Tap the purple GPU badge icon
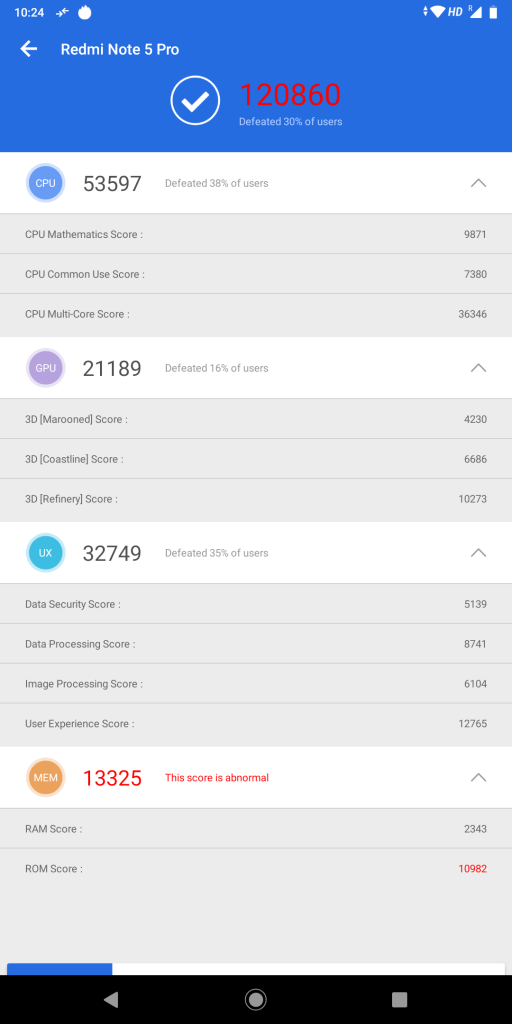The width and height of the screenshot is (512, 1024). 46,368
